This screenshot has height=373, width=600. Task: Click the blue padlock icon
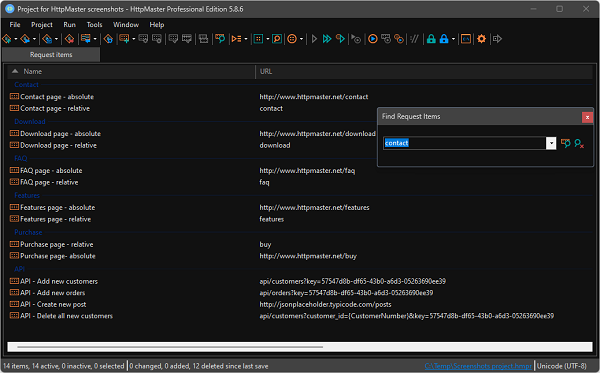[444, 39]
